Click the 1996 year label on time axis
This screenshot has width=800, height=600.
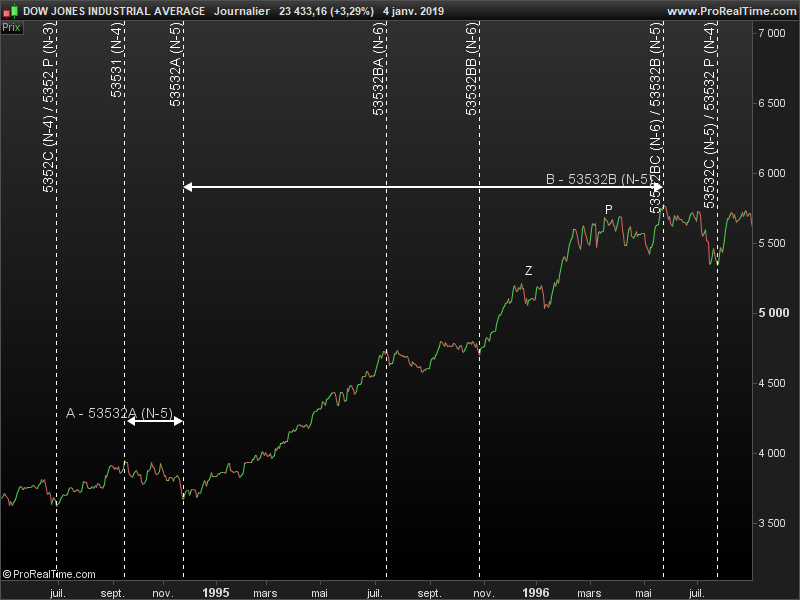tap(536, 592)
